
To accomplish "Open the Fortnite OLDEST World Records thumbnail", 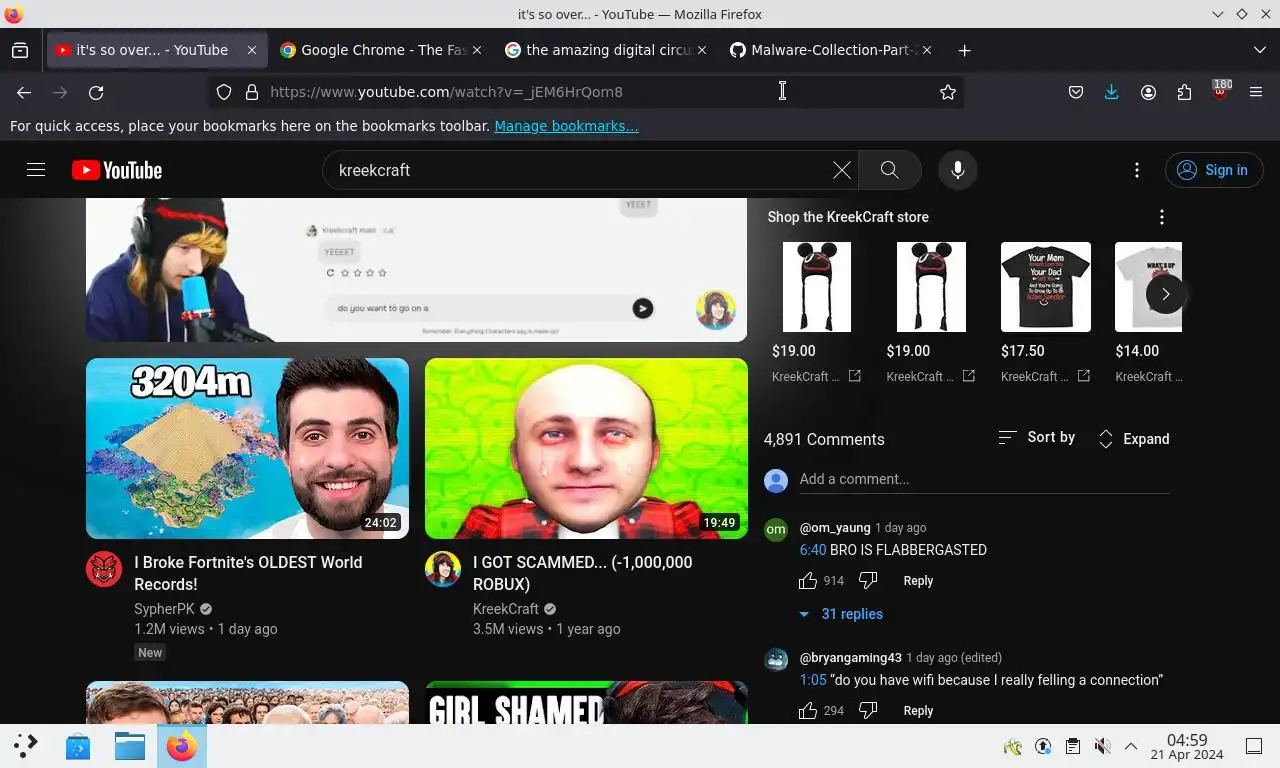I will click(247, 449).
